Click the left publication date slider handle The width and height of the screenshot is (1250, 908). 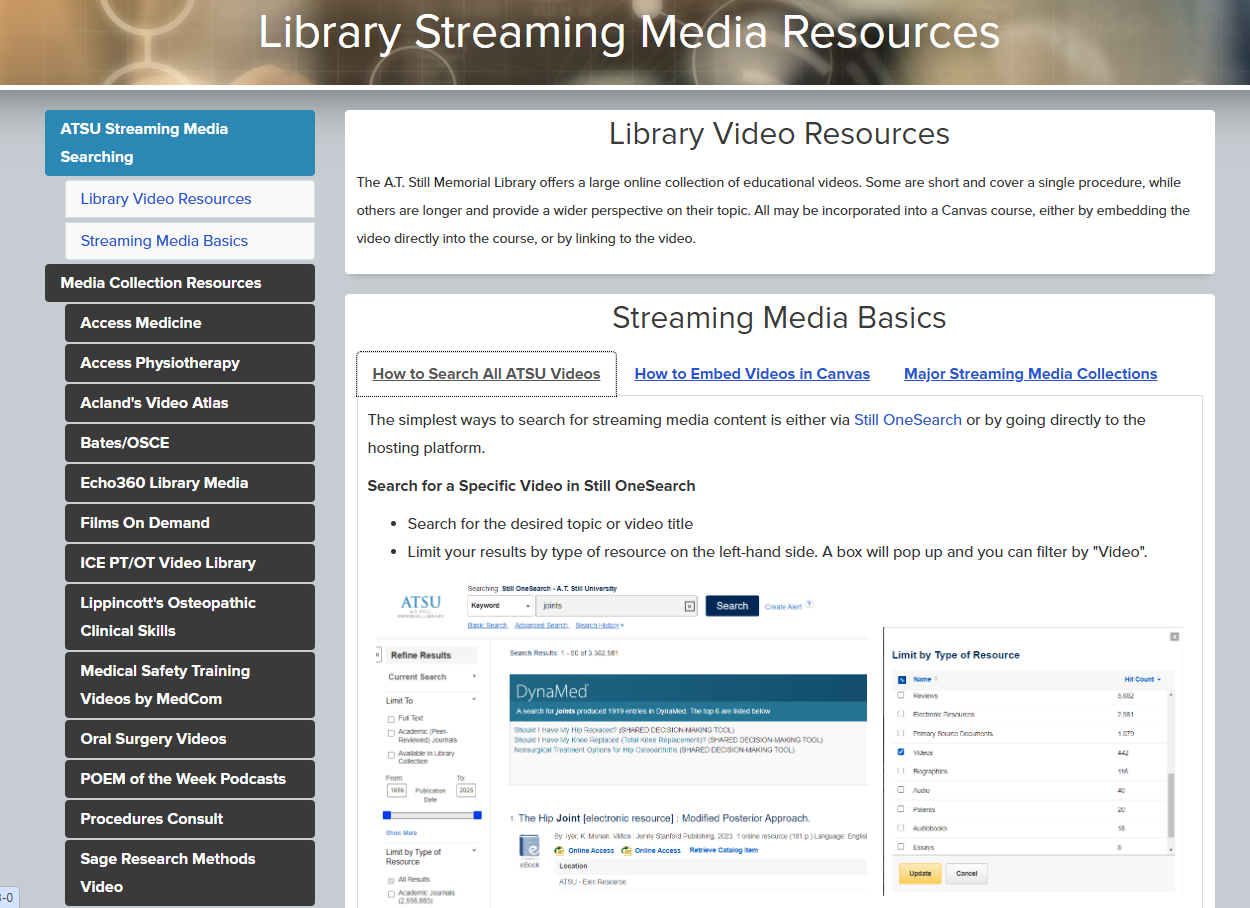pyautogui.click(x=387, y=815)
